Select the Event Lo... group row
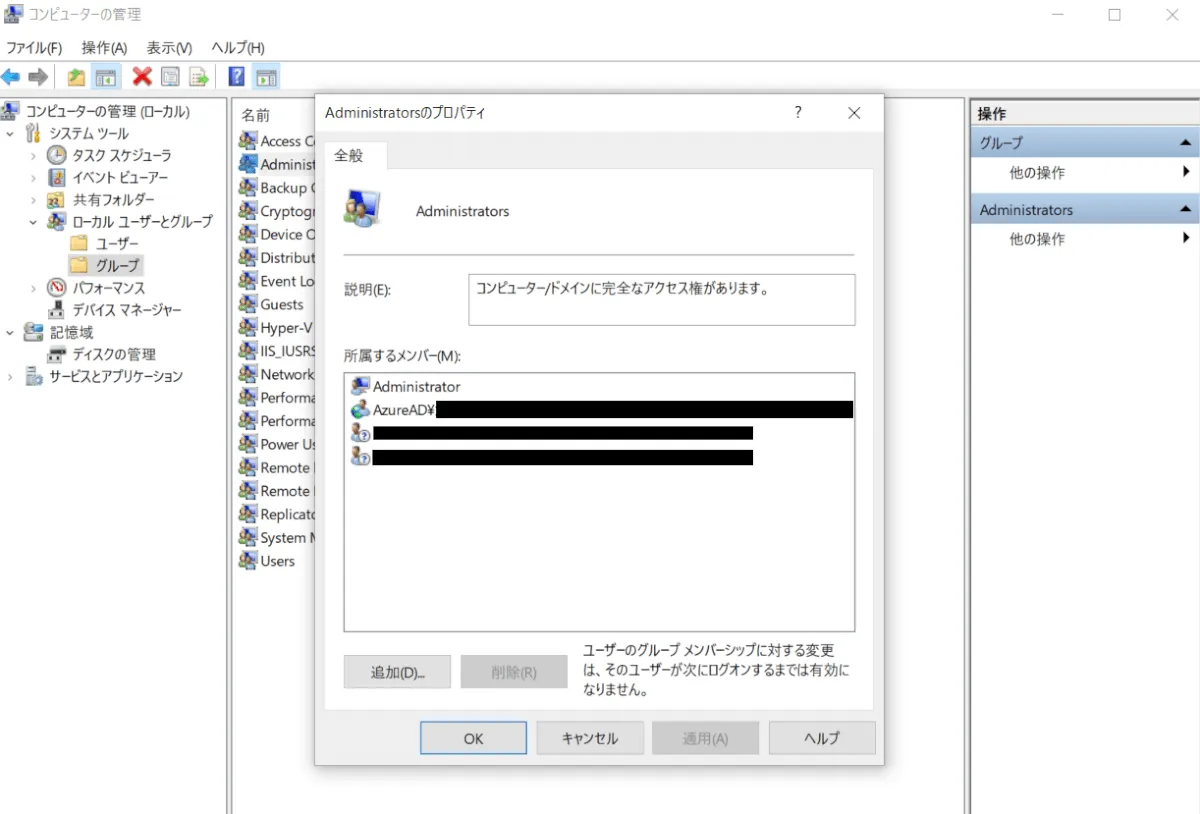The width and height of the screenshot is (1200, 814). [276, 281]
